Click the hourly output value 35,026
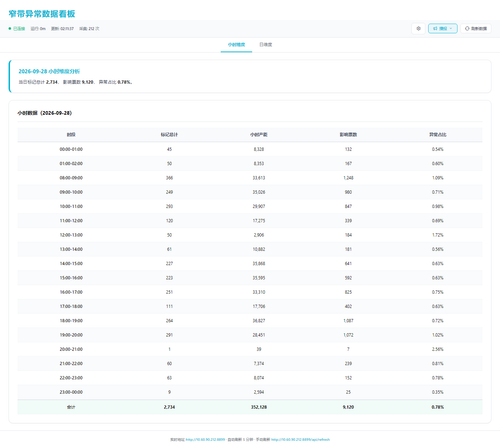500x448 pixels. point(259,192)
